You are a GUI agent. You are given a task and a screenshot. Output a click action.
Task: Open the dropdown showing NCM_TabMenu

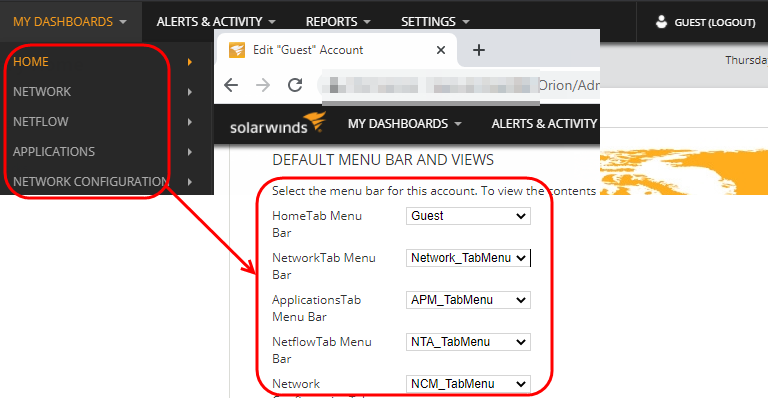468,384
